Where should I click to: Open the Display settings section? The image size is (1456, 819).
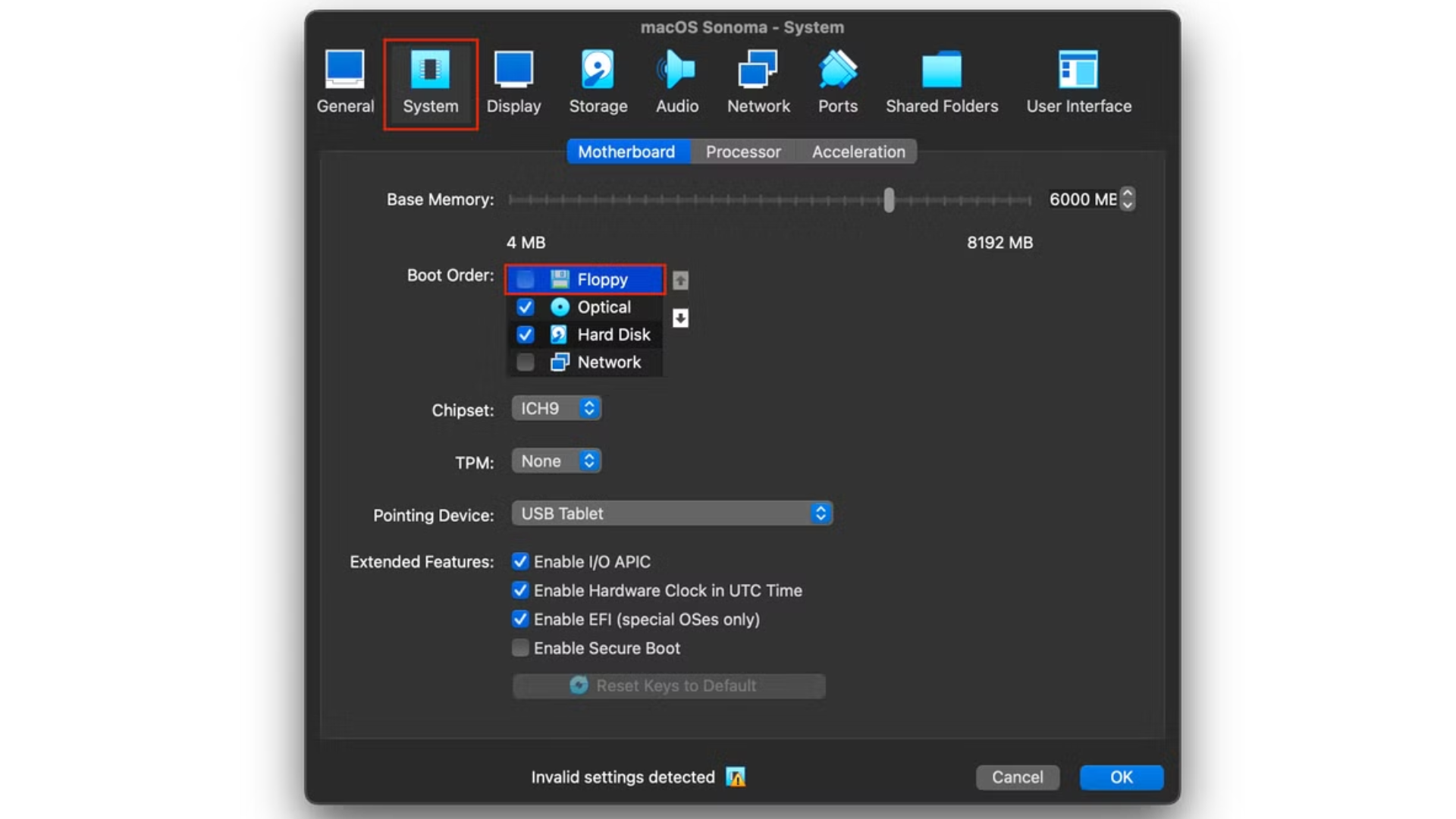pos(513,82)
